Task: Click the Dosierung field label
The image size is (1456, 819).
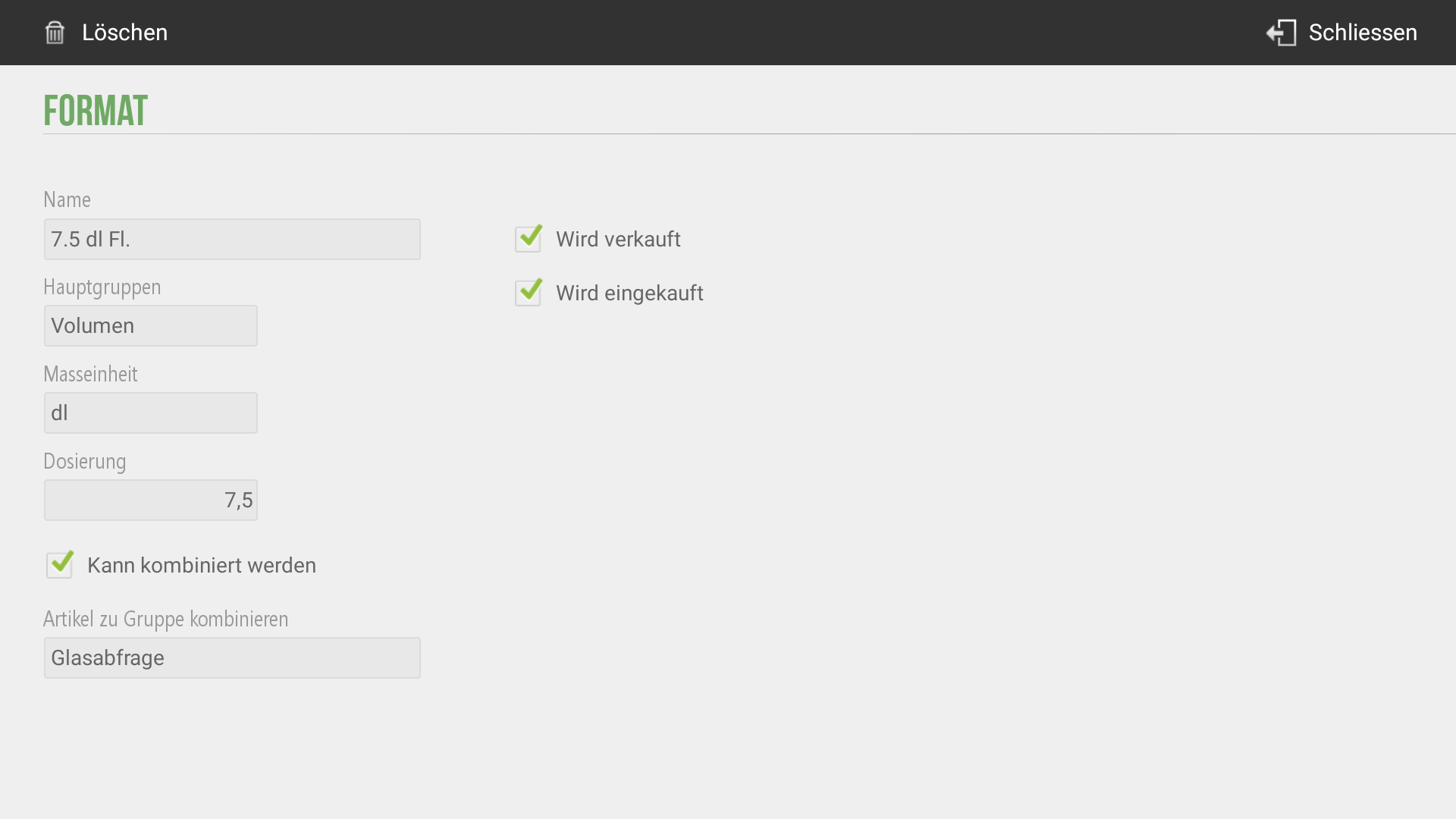Action: (85, 462)
